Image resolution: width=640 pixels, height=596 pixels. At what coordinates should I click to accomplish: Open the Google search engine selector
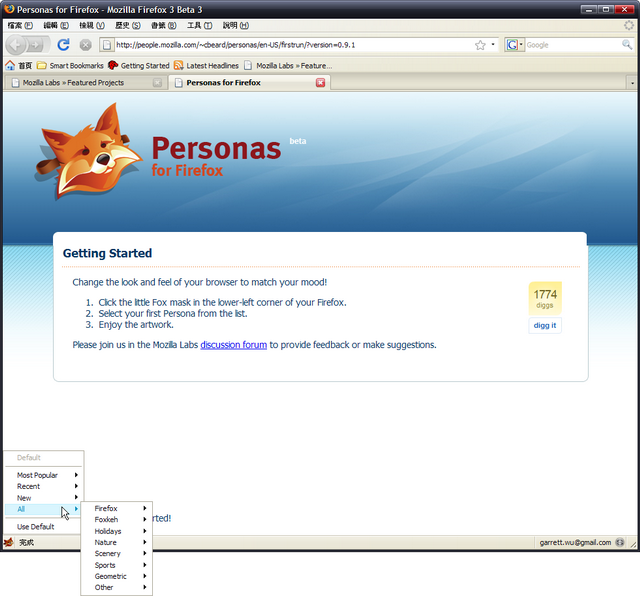click(515, 44)
